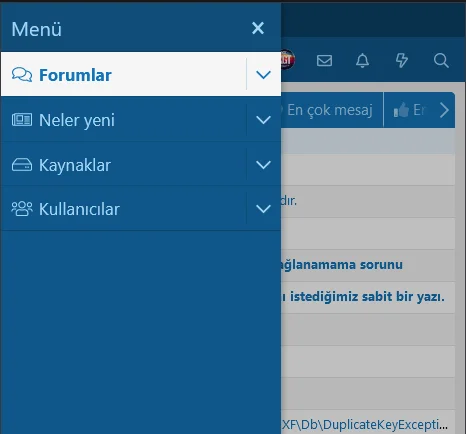The height and width of the screenshot is (434, 466).
Task: Open the bell notifications icon
Action: [363, 61]
